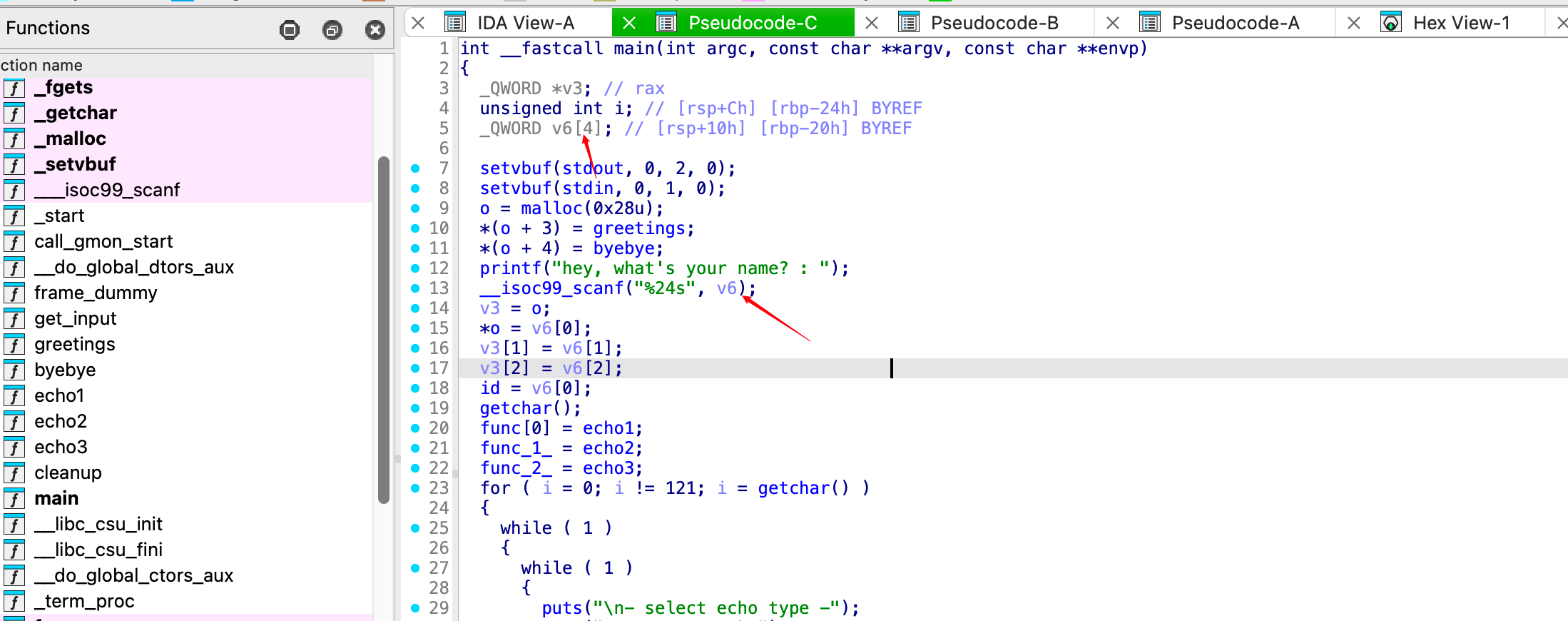Click the Functions panel float window icon

click(x=332, y=29)
